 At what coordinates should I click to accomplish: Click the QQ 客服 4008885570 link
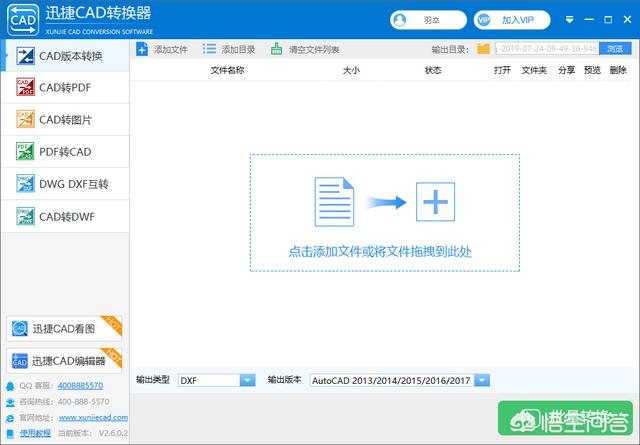[79, 385]
